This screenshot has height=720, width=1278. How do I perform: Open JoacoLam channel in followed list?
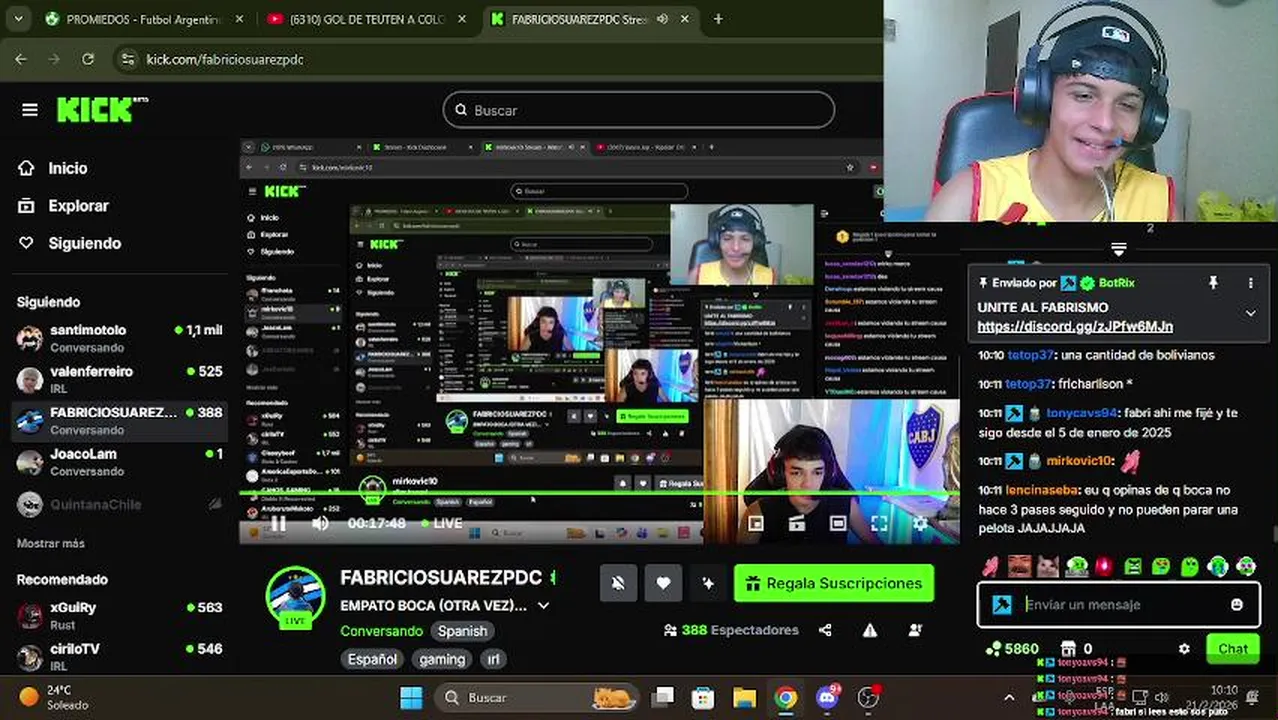click(119, 461)
